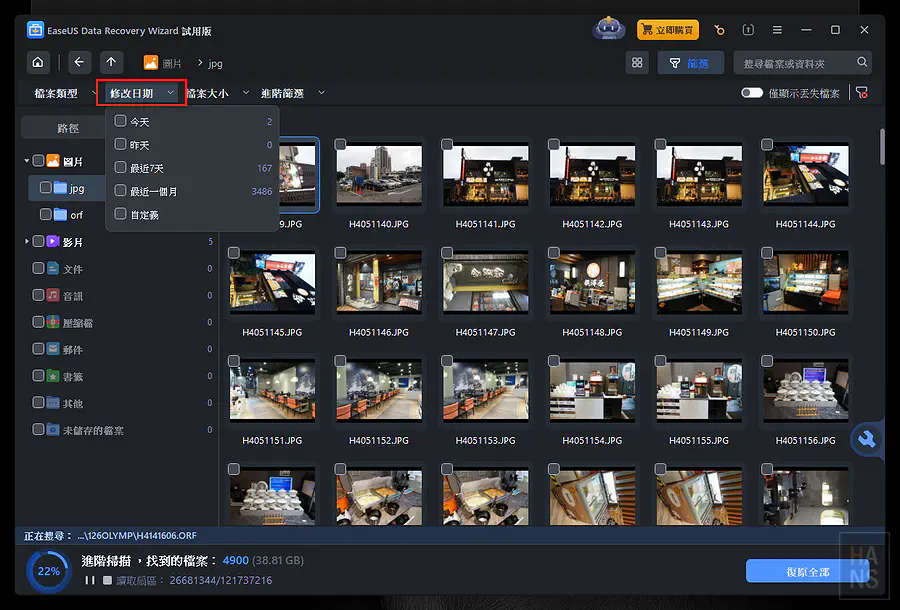Screen dimensions: 900x610
Task: Open the 檔案類型 filter dropdown
Action: [62, 93]
